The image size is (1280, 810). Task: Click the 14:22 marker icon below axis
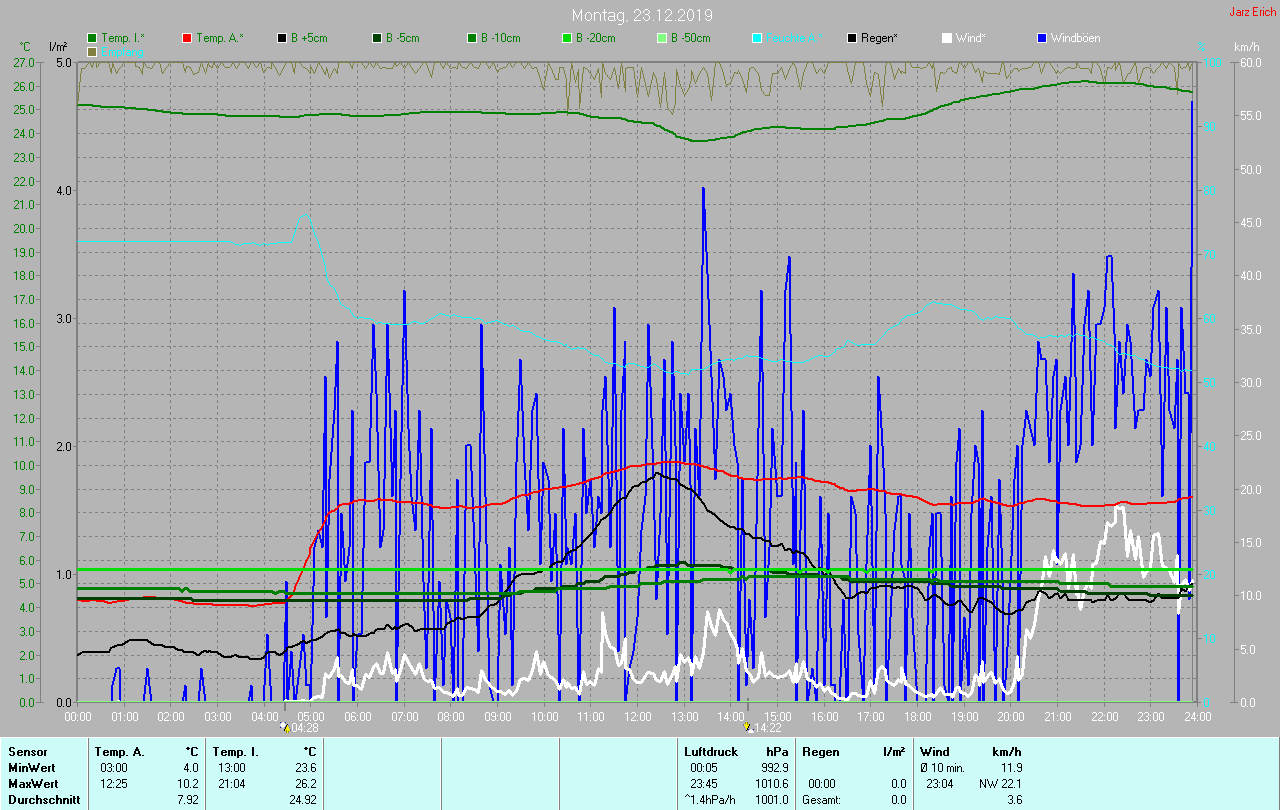[x=747, y=728]
